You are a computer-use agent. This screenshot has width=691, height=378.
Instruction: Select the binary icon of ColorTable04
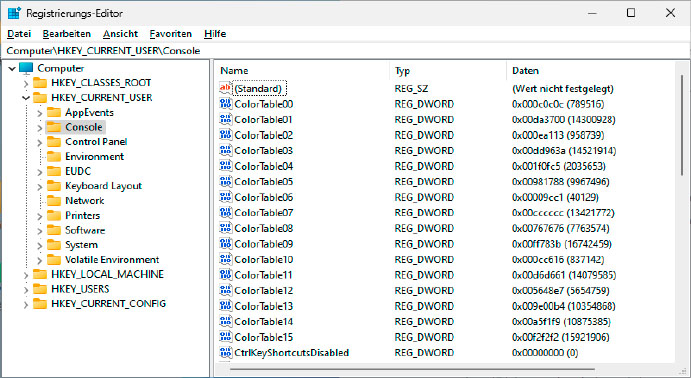tap(225, 166)
